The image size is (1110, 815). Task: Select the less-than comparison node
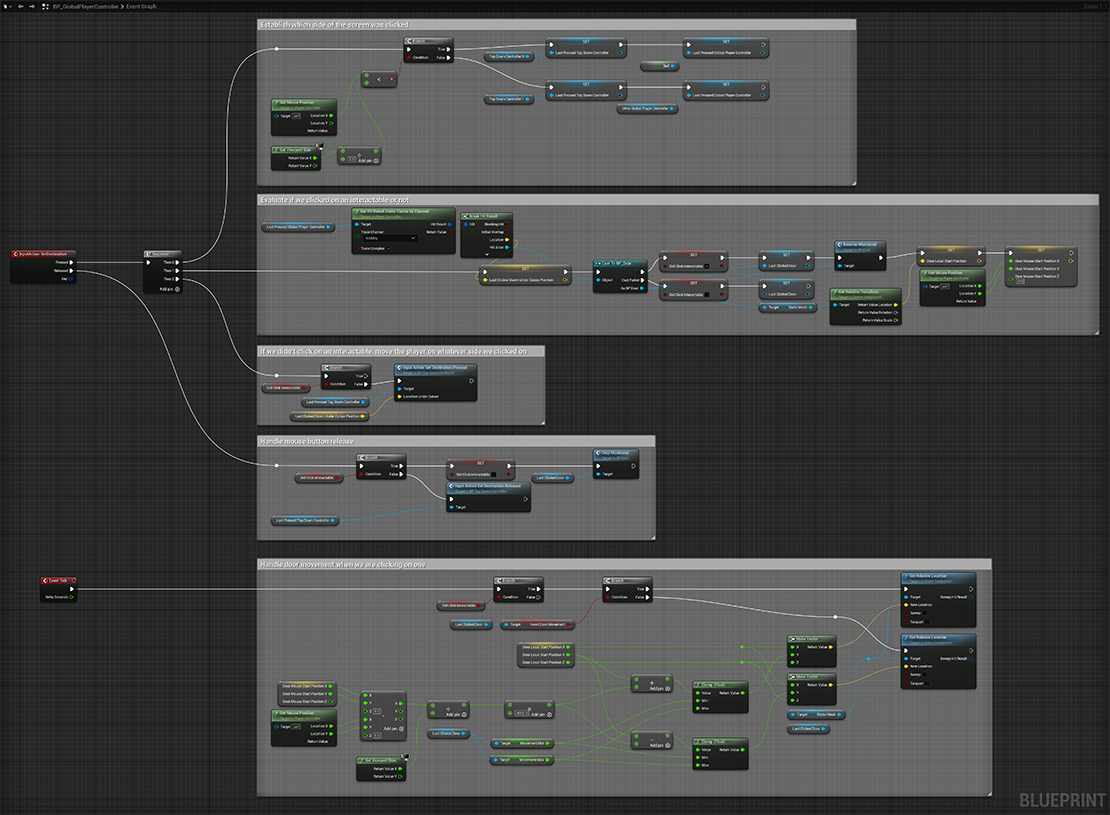[379, 79]
